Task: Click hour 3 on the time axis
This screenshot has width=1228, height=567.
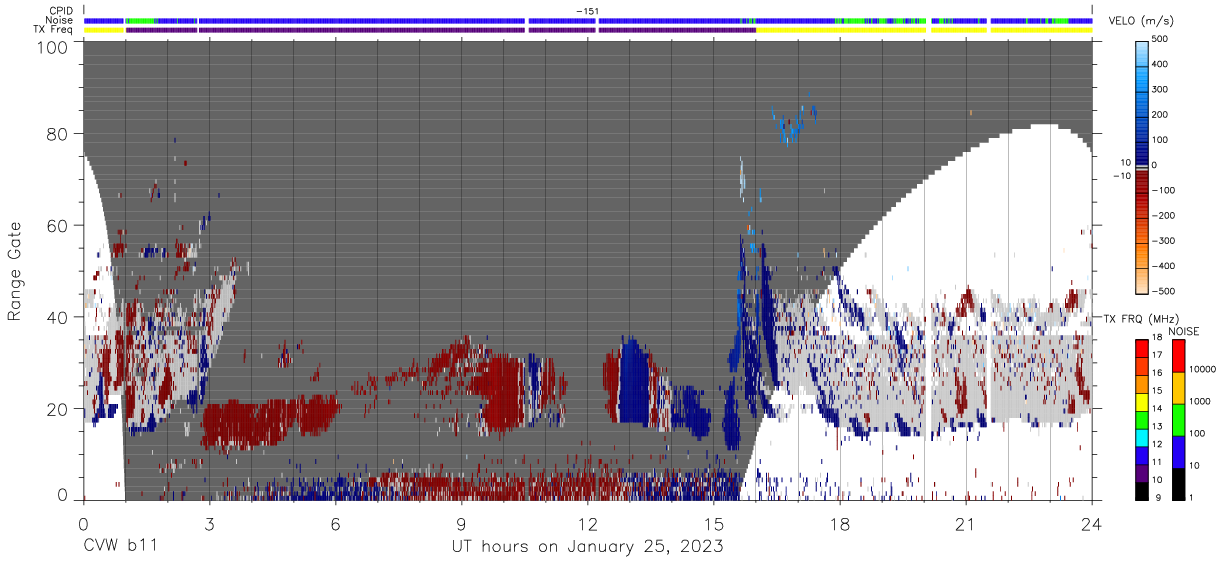Action: point(209,523)
